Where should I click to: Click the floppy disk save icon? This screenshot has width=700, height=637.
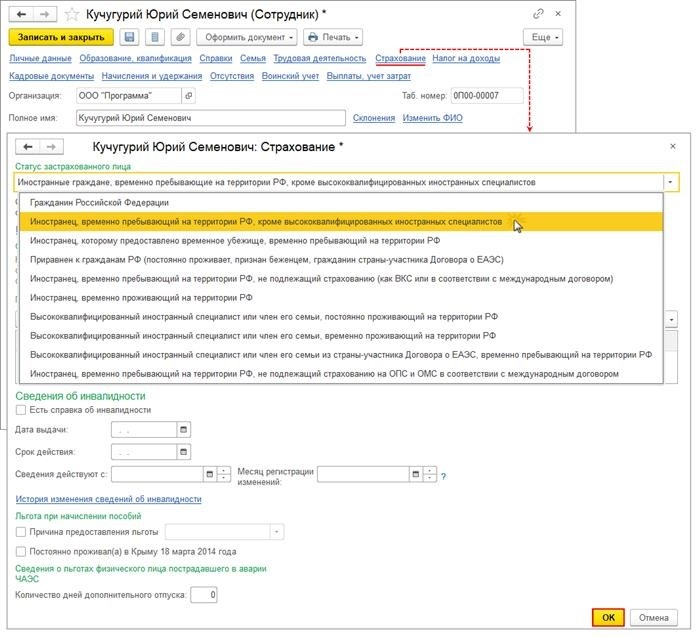pos(129,37)
